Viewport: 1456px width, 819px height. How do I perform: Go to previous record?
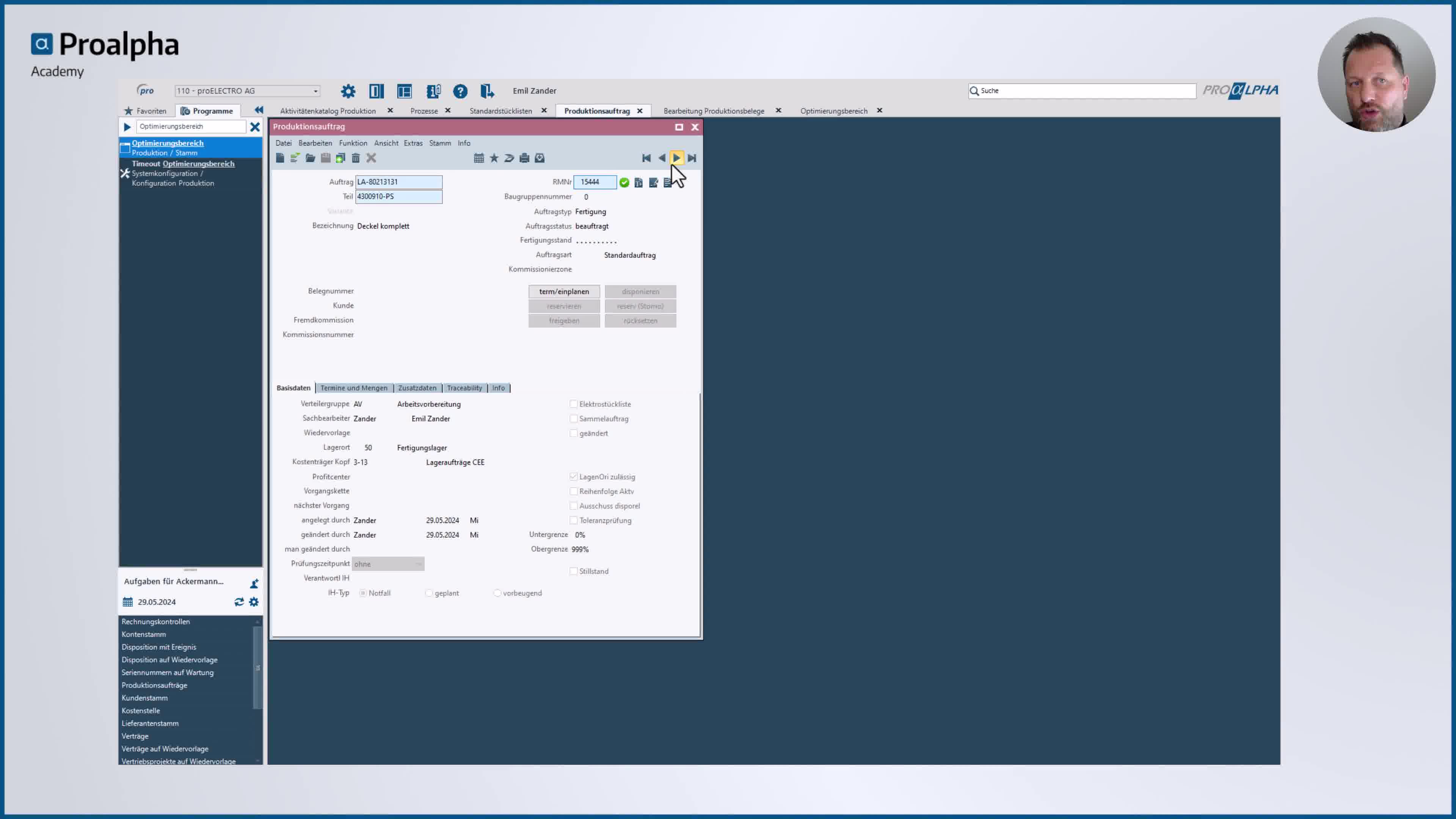pos(662,158)
